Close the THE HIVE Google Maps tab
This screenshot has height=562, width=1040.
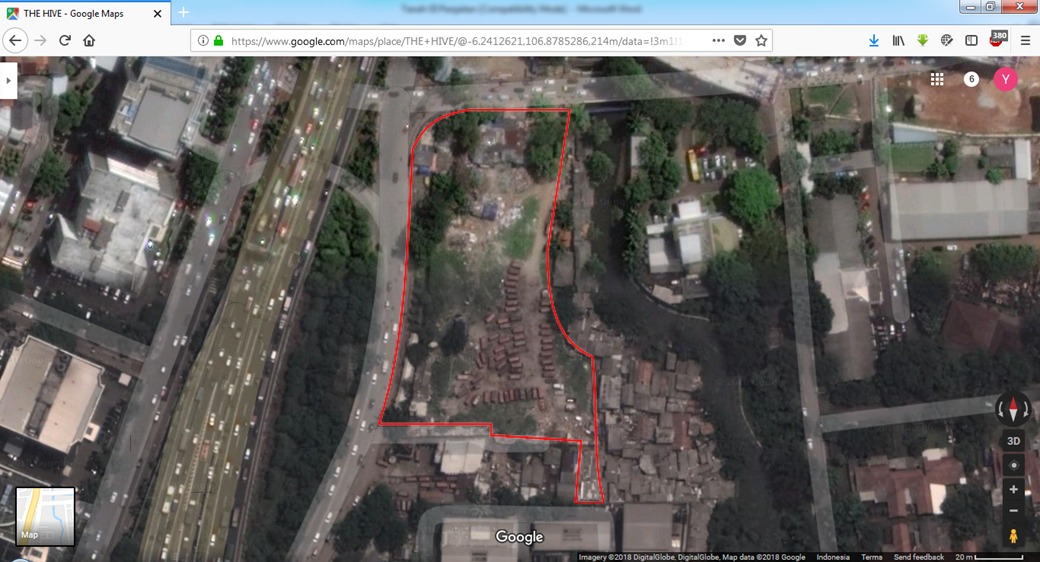pos(157,13)
